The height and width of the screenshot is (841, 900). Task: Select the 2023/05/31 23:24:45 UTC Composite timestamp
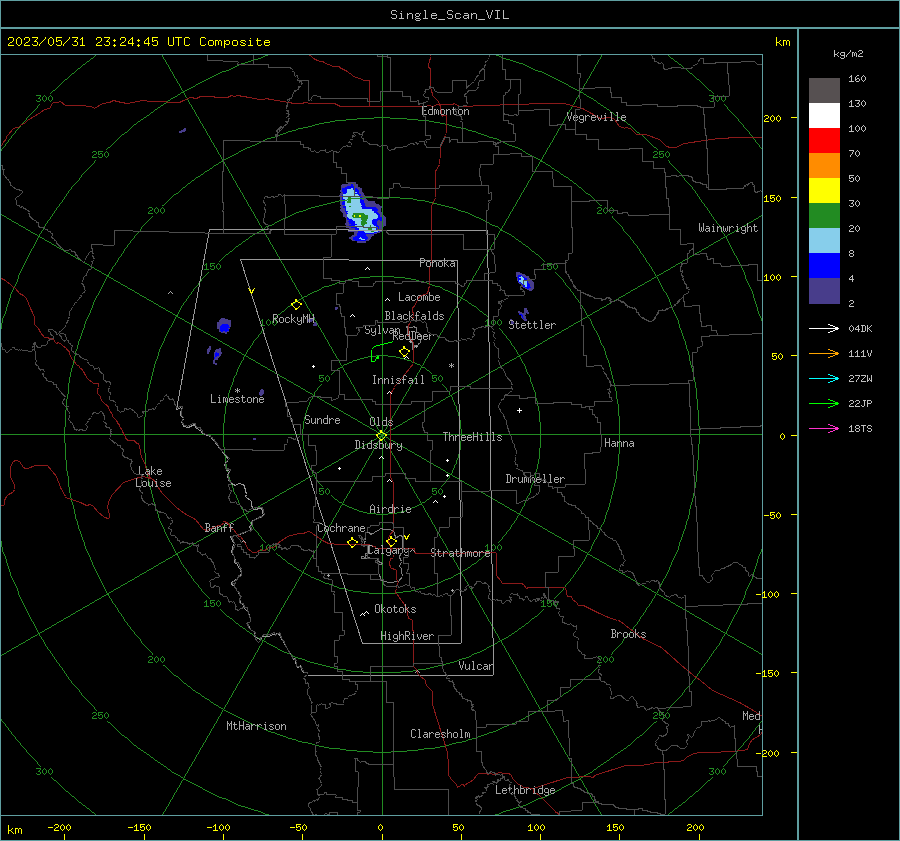pyautogui.click(x=138, y=42)
